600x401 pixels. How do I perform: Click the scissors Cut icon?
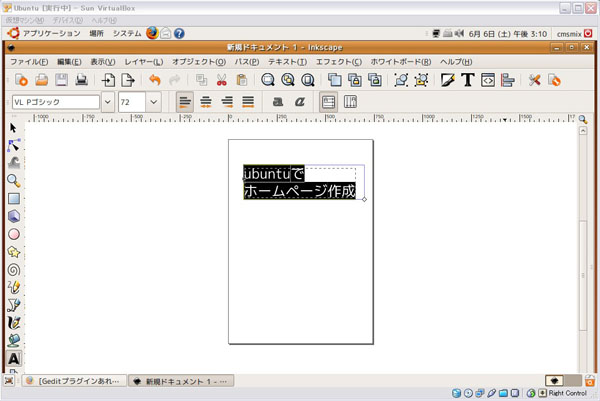pyautogui.click(x=221, y=80)
